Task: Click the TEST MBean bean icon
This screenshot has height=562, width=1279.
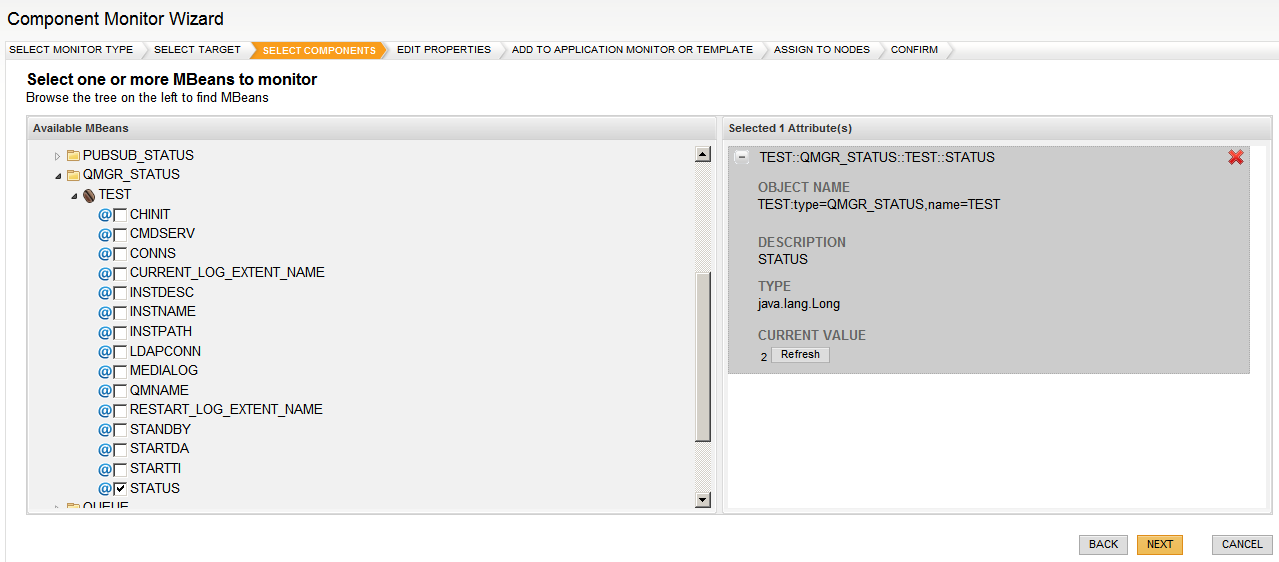Action: pos(89,195)
